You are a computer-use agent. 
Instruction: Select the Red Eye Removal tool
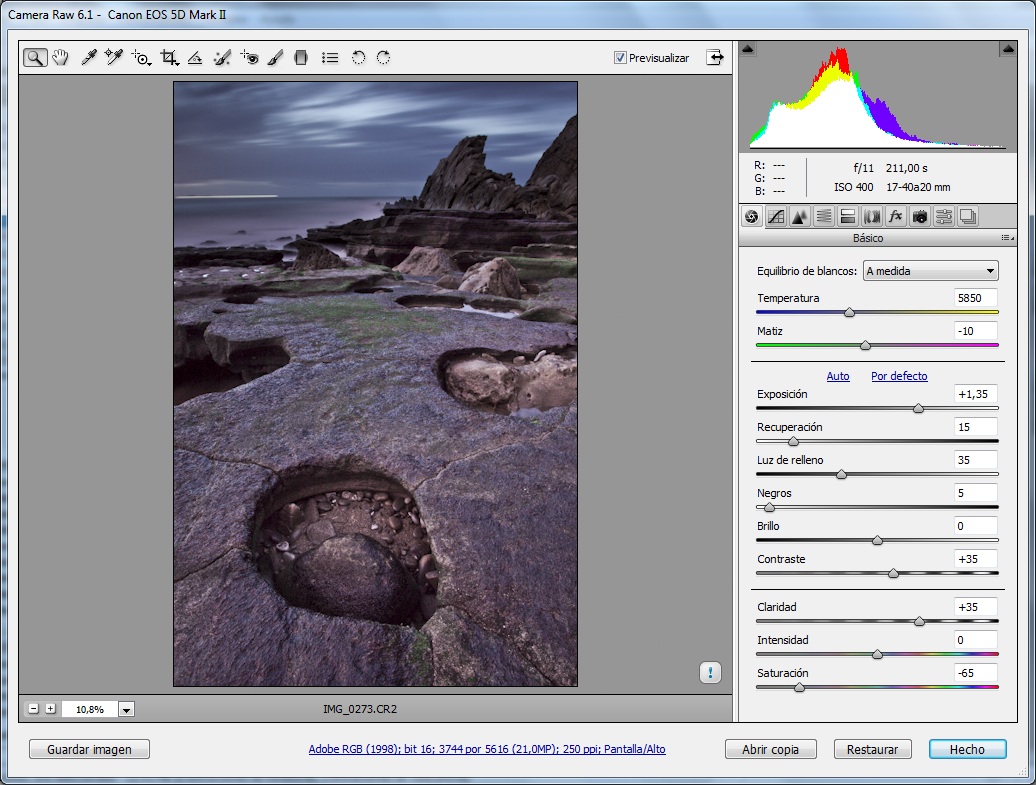(x=249, y=58)
